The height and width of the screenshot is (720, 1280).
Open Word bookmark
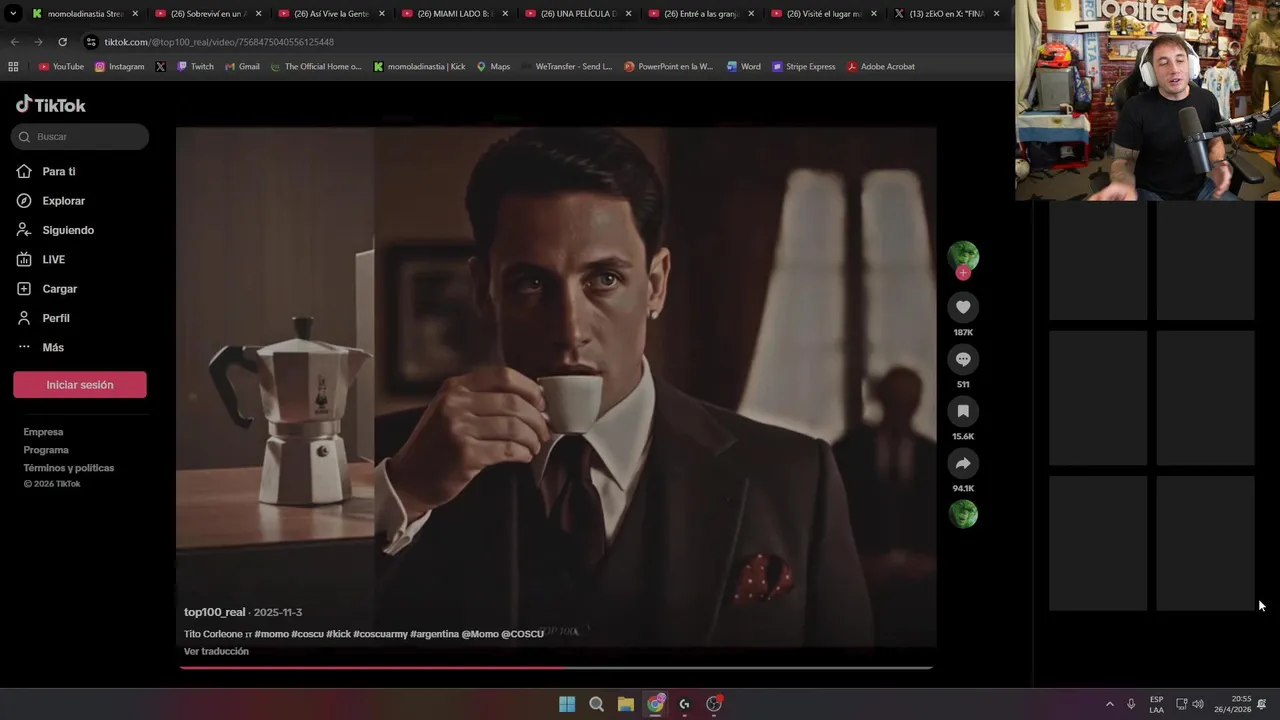[743, 67]
